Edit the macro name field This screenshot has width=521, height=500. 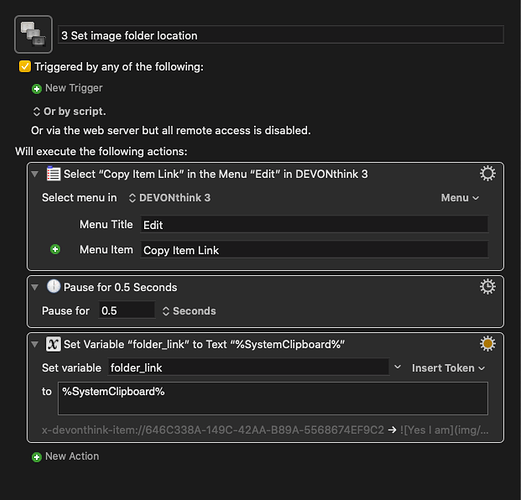click(281, 35)
